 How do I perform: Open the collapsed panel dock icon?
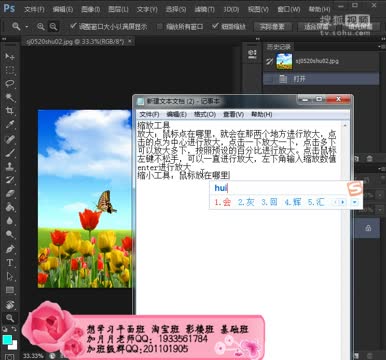point(252,54)
